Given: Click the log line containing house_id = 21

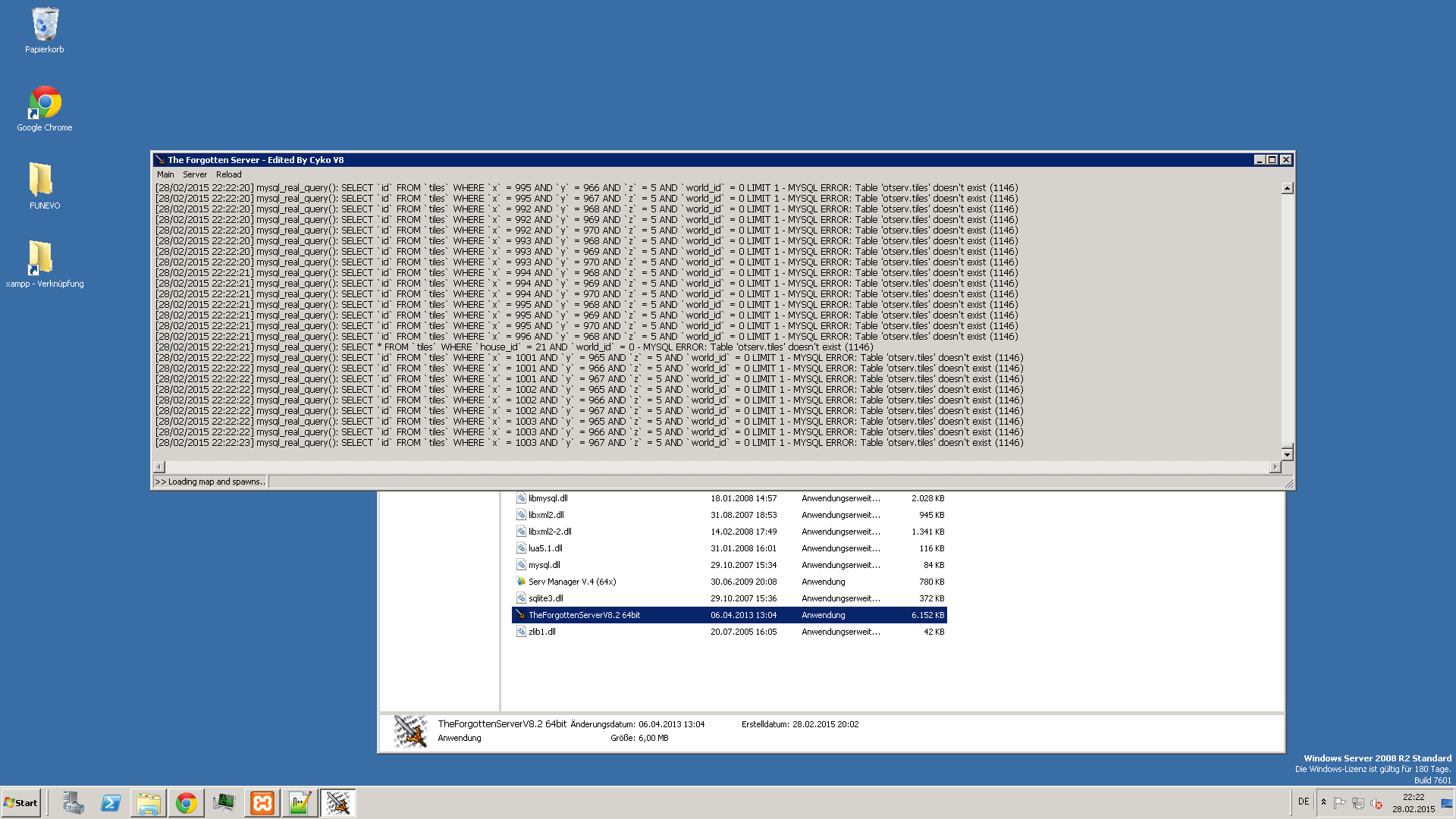Looking at the screenshot, I should click(514, 347).
